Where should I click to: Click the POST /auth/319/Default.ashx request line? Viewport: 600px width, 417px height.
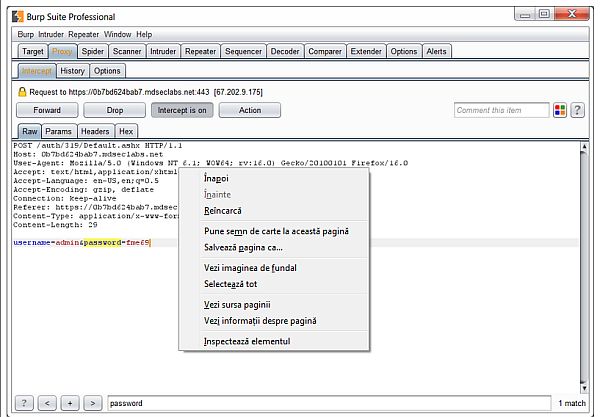(98, 145)
